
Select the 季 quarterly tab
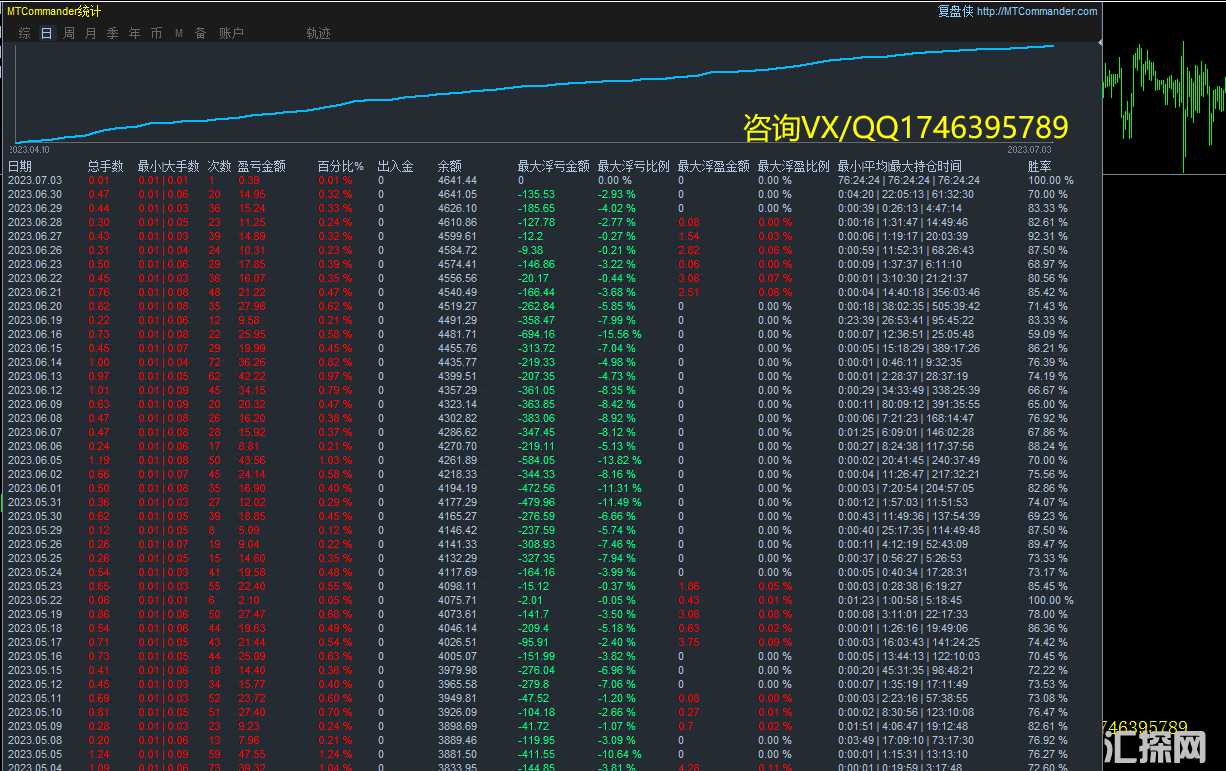coord(112,33)
